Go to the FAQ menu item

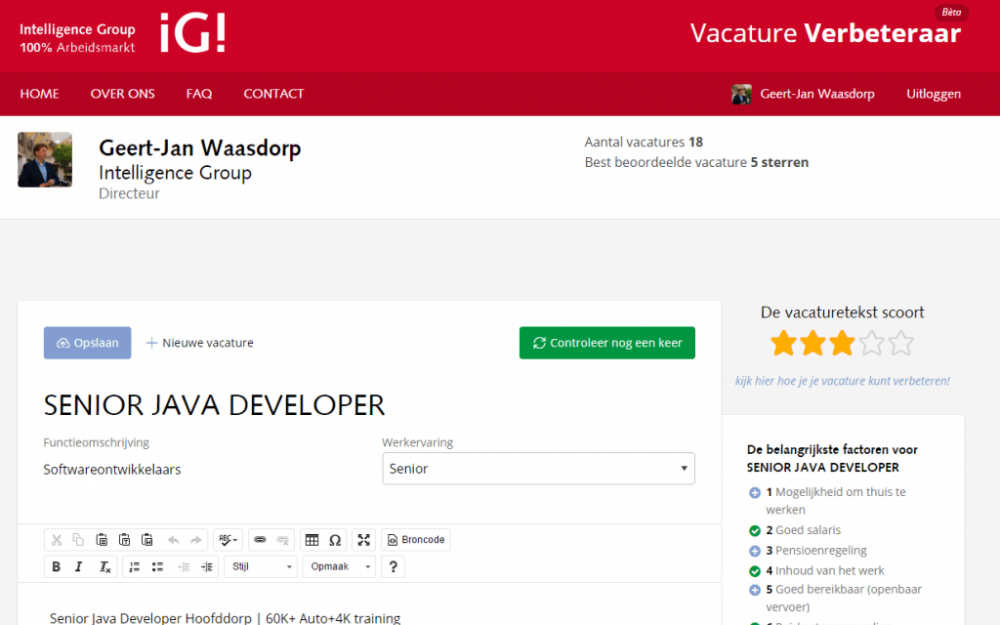(x=199, y=94)
